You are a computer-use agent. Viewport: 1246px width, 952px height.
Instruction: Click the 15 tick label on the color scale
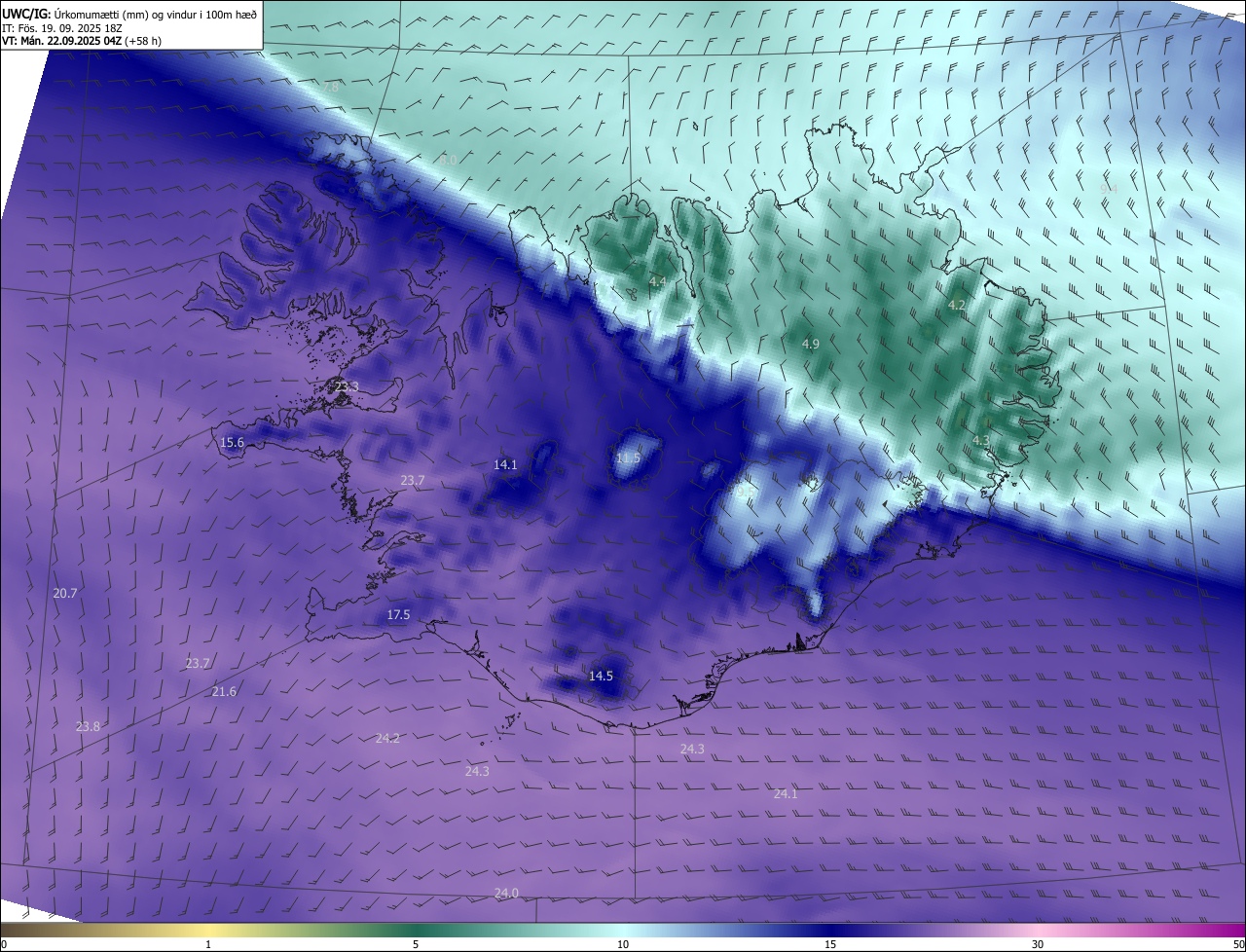click(x=830, y=944)
